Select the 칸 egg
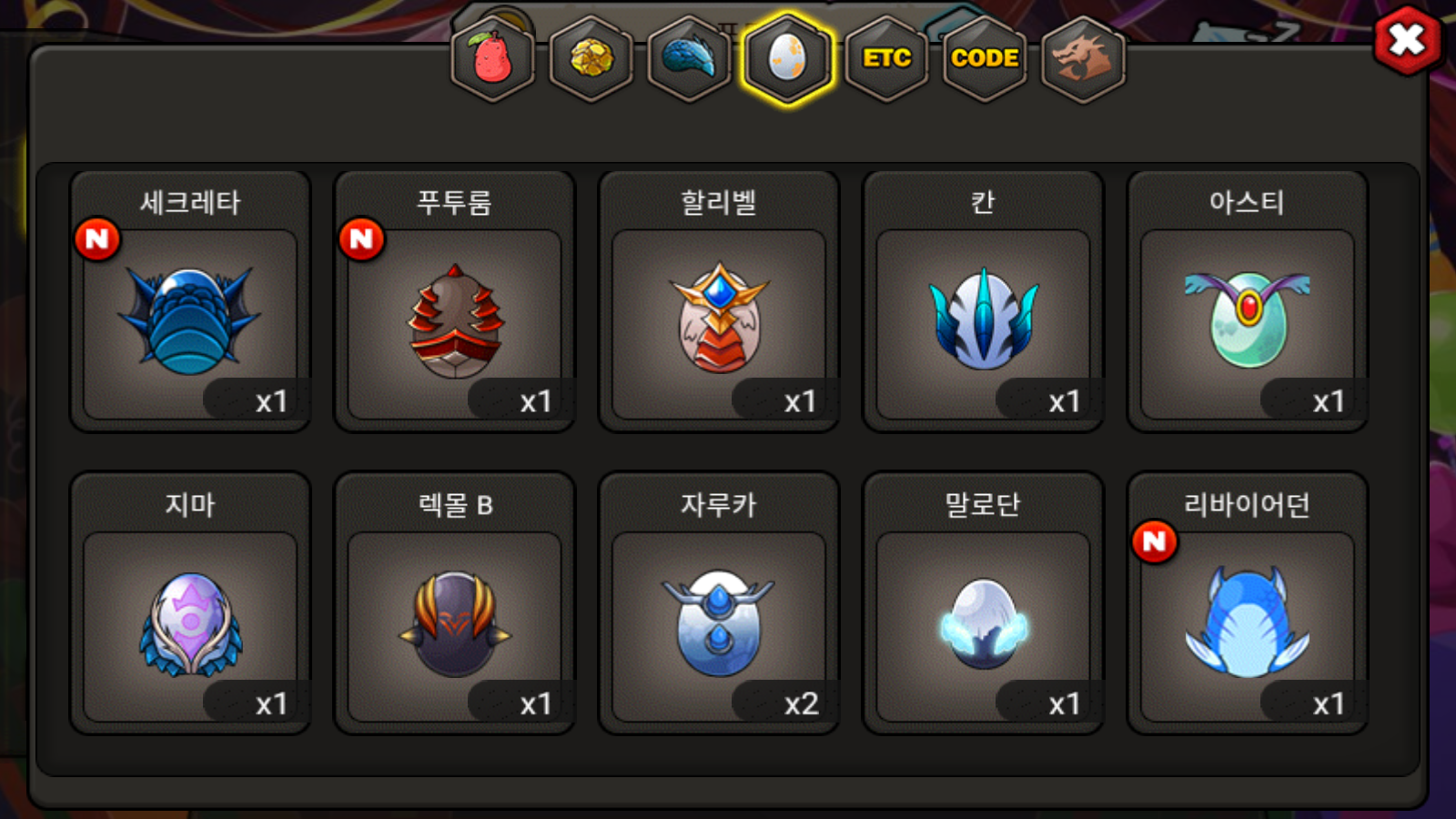The height and width of the screenshot is (819, 1456). click(983, 301)
